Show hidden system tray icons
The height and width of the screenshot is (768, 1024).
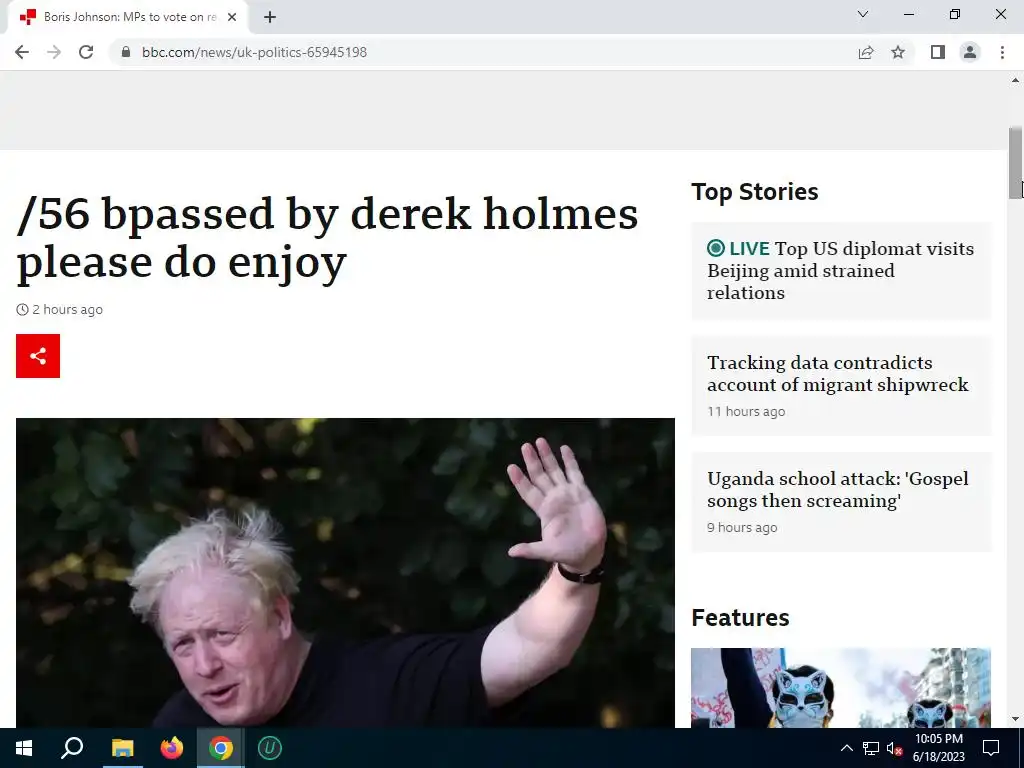pyautogui.click(x=846, y=748)
